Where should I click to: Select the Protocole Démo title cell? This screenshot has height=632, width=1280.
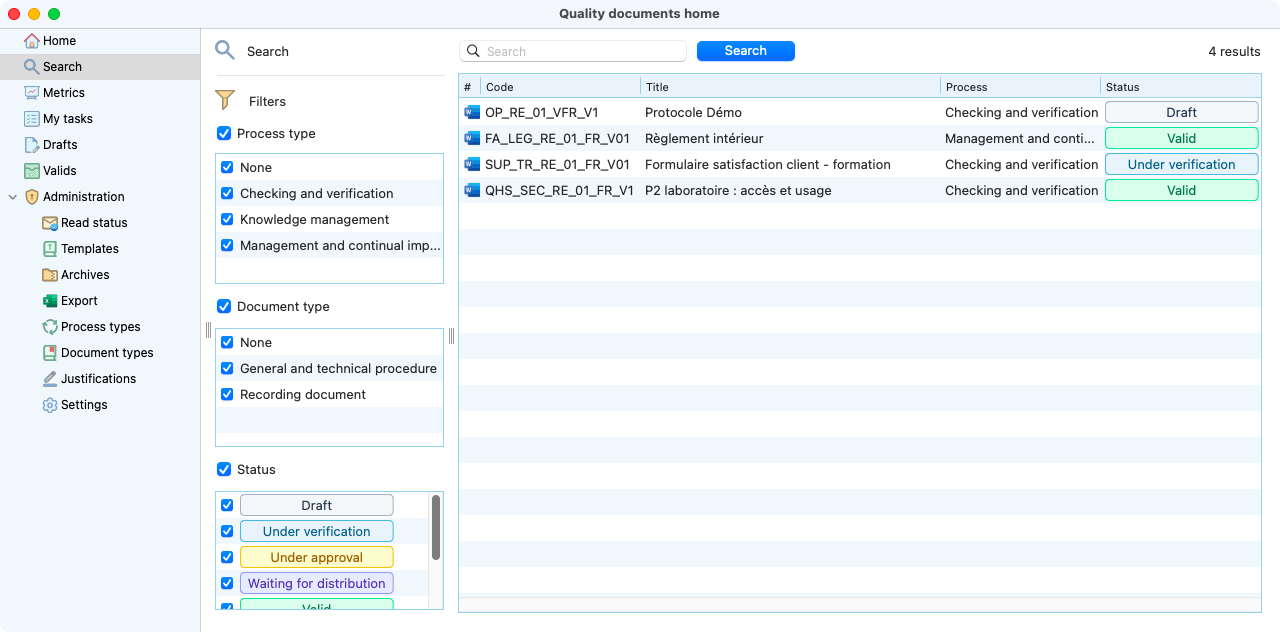790,113
